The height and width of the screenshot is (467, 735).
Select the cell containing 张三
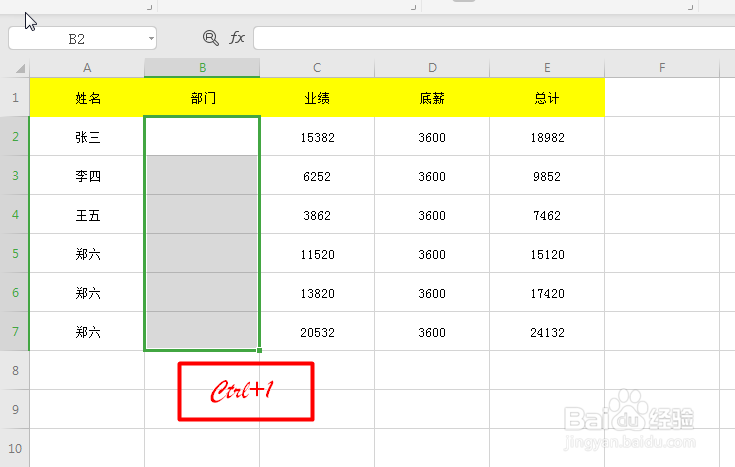pyautogui.click(x=87, y=136)
